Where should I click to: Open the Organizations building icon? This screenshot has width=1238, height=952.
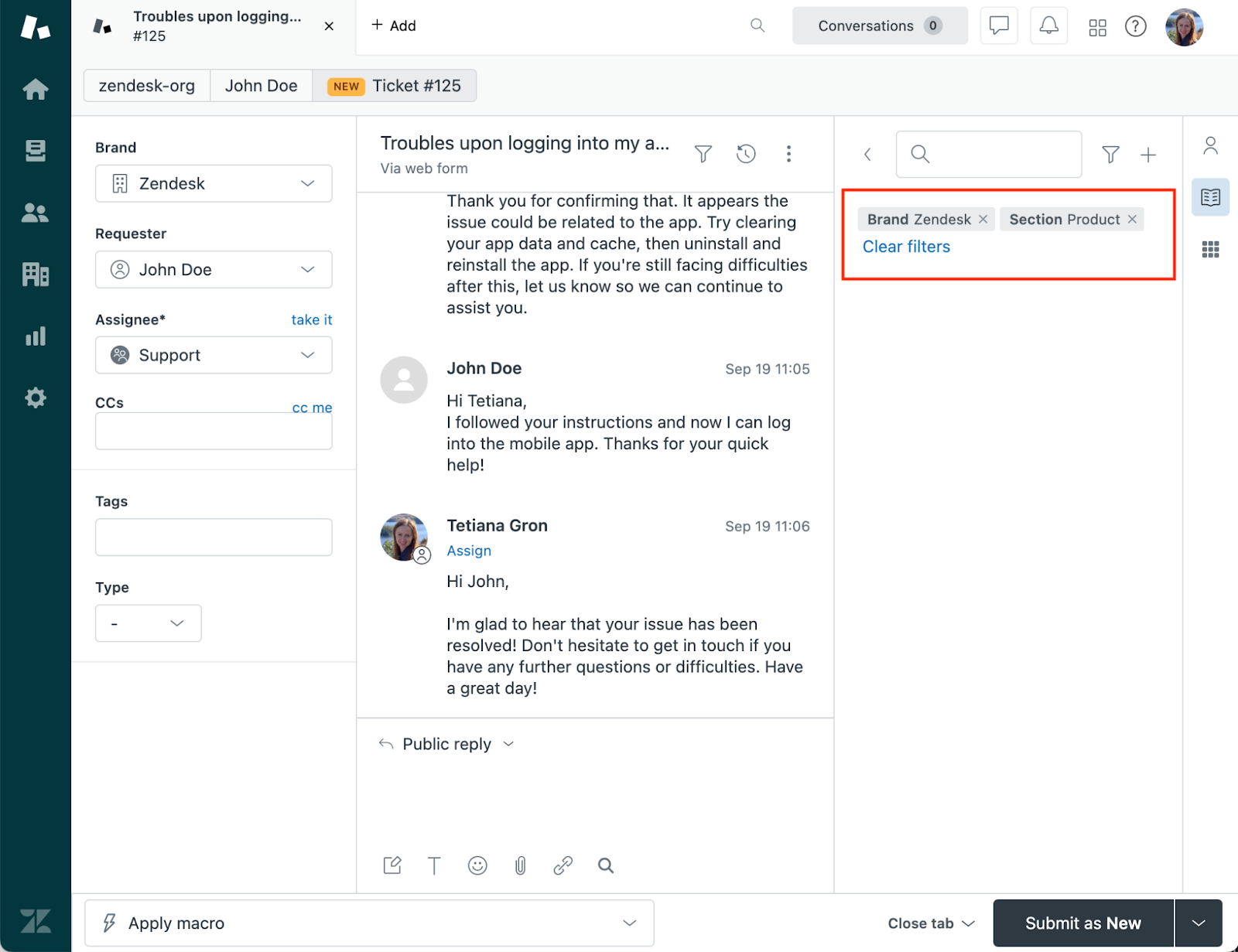coord(36,274)
